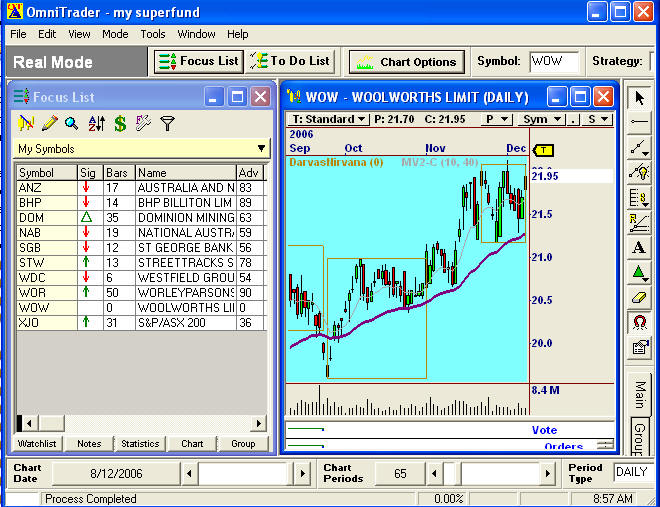Select the BHP row in symbol list
Screen dimensions: 660x507
tap(141, 203)
